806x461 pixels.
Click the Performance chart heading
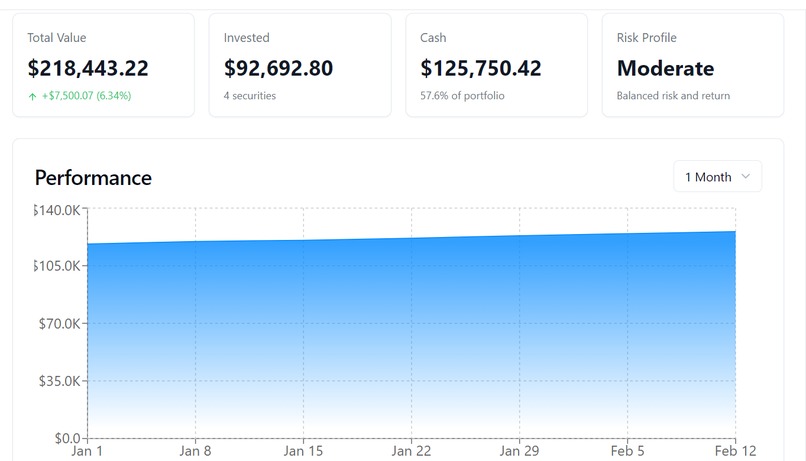coord(93,178)
